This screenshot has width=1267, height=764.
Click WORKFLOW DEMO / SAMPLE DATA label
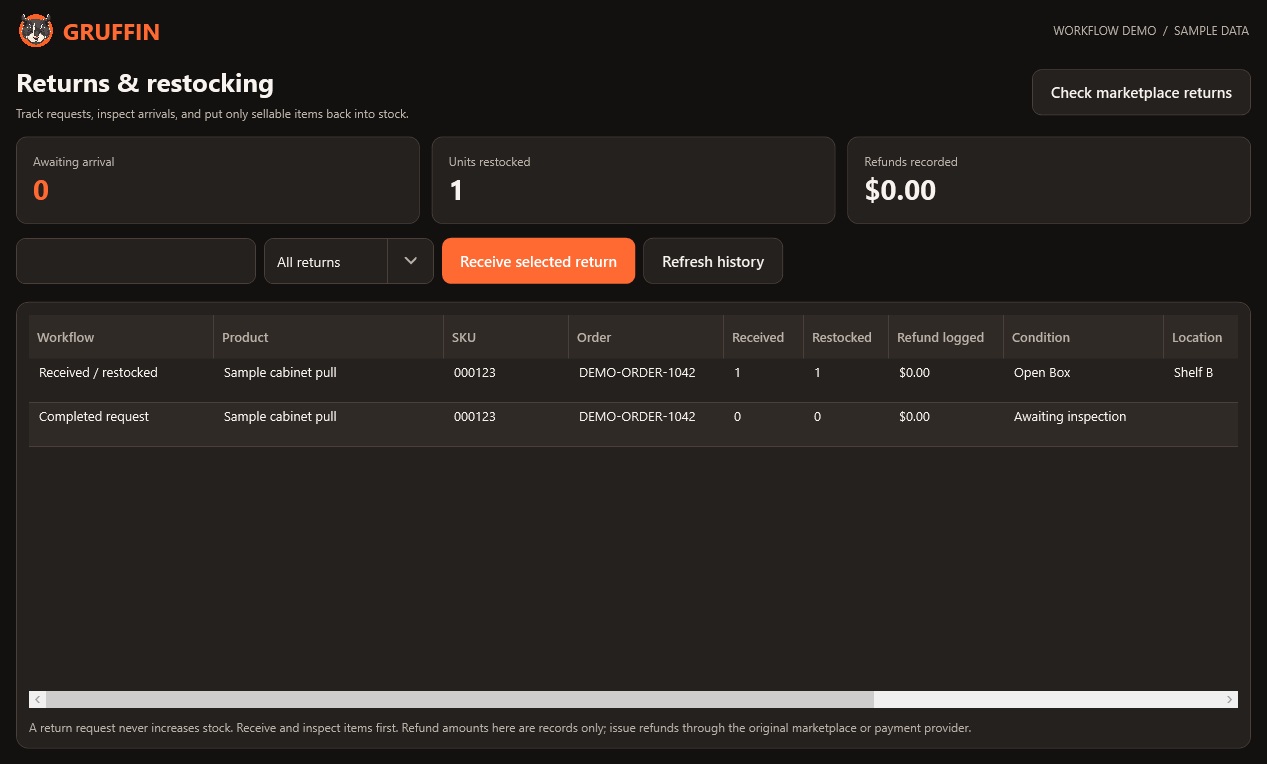(x=1151, y=31)
